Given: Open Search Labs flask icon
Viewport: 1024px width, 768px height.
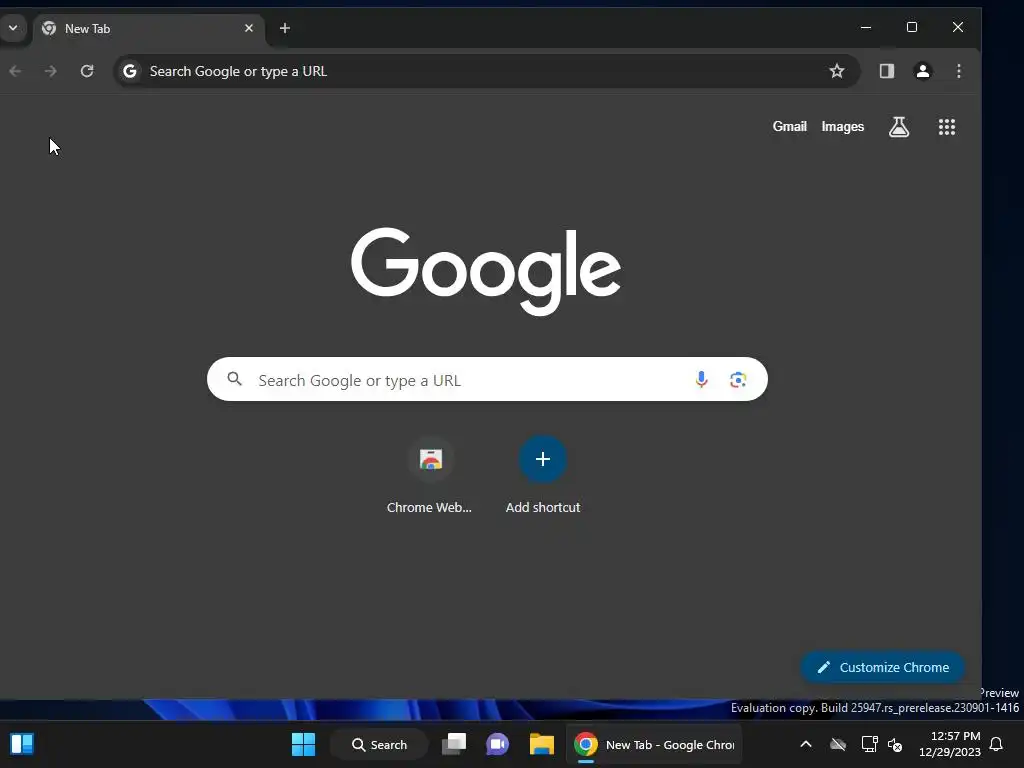Looking at the screenshot, I should 899,127.
